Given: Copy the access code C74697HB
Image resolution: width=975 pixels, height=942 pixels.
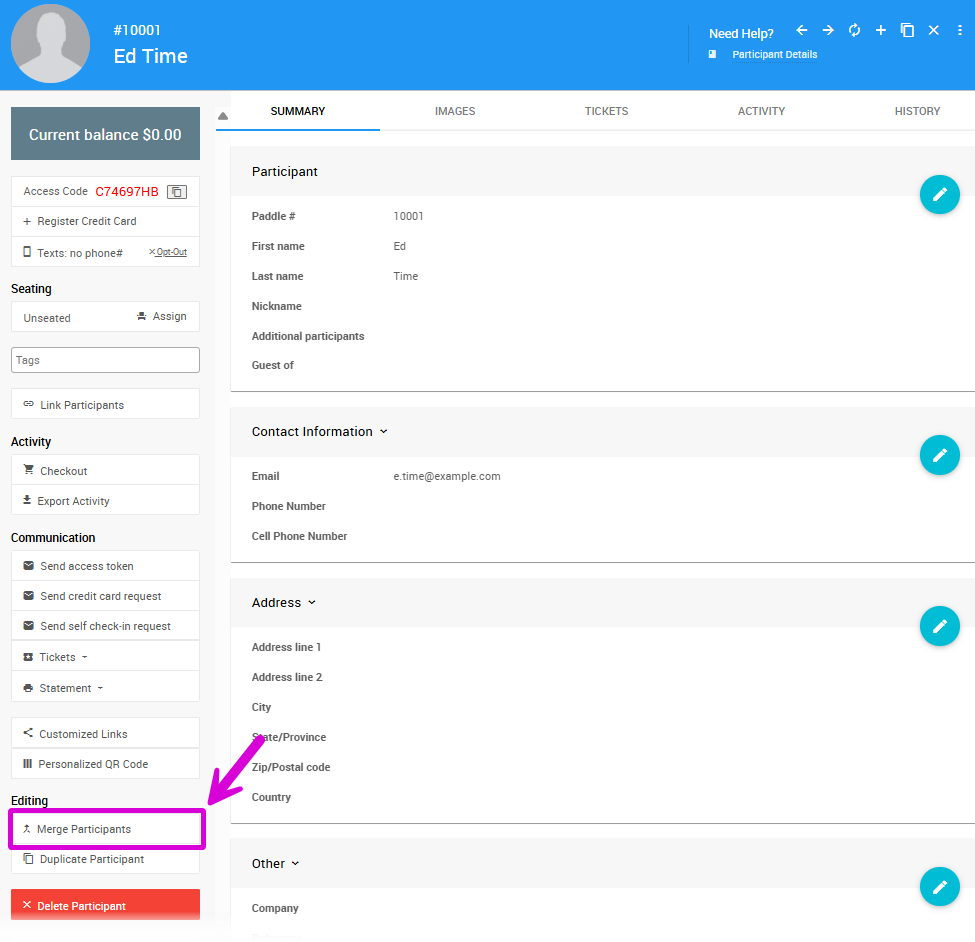Looking at the screenshot, I should pyautogui.click(x=176, y=192).
